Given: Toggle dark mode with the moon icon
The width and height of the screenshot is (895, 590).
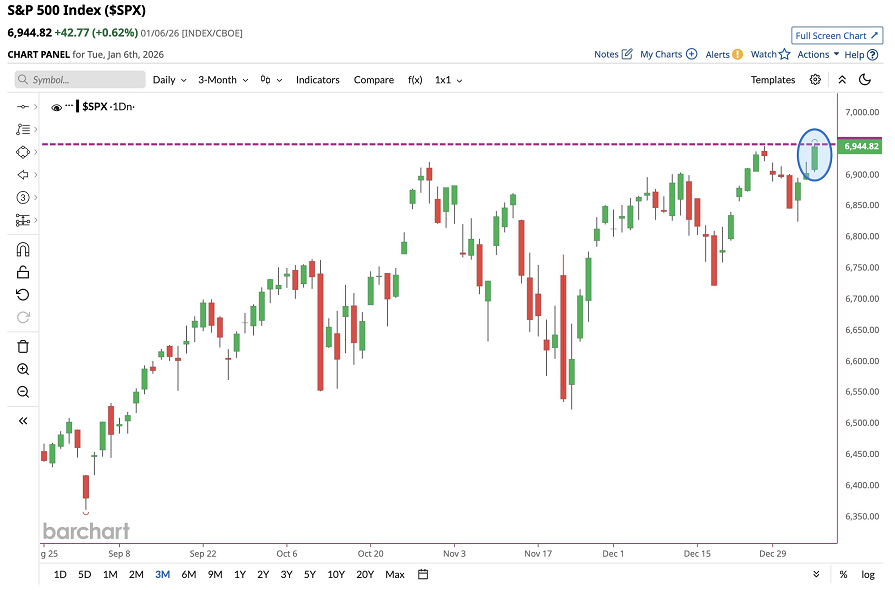Looking at the screenshot, I should pyautogui.click(x=866, y=79).
